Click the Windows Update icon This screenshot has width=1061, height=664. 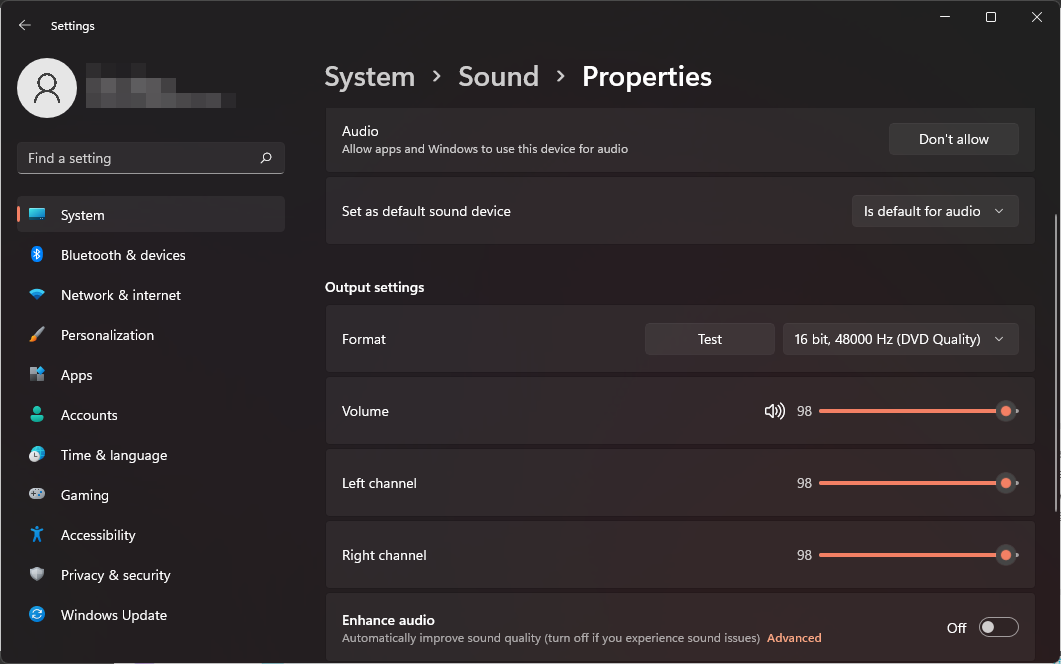37,615
